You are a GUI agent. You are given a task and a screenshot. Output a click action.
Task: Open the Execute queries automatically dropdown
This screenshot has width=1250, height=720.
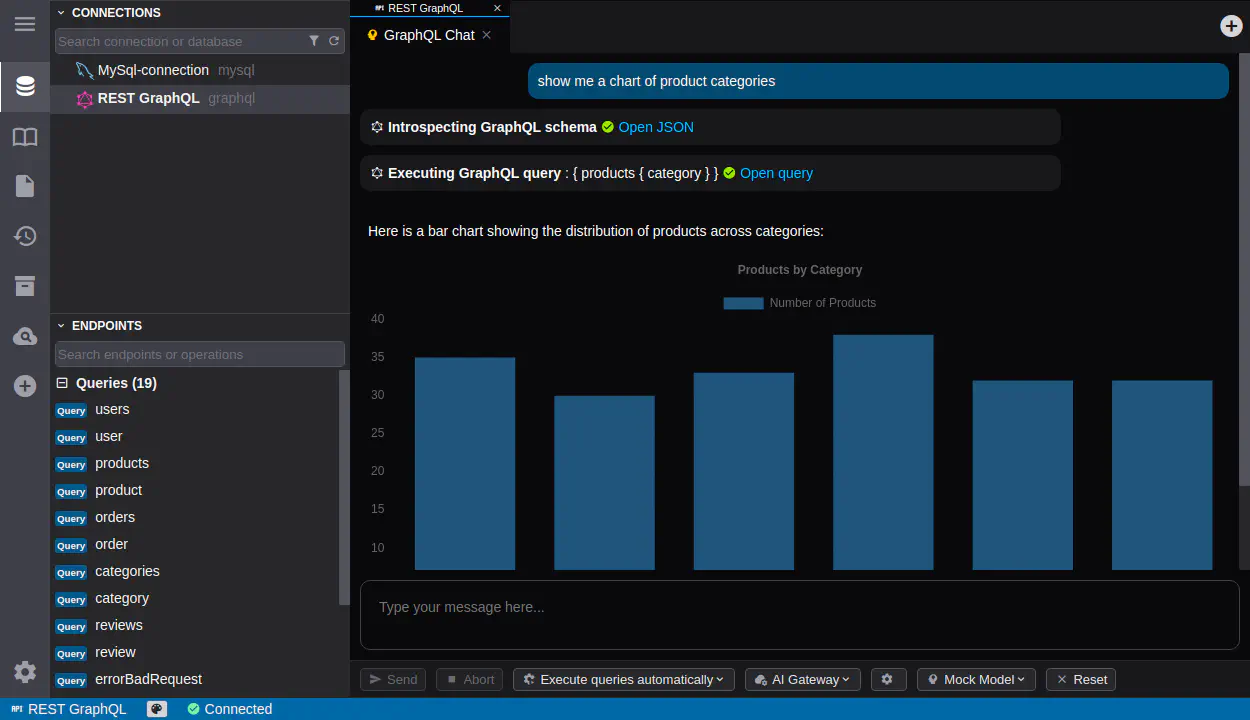pos(624,679)
